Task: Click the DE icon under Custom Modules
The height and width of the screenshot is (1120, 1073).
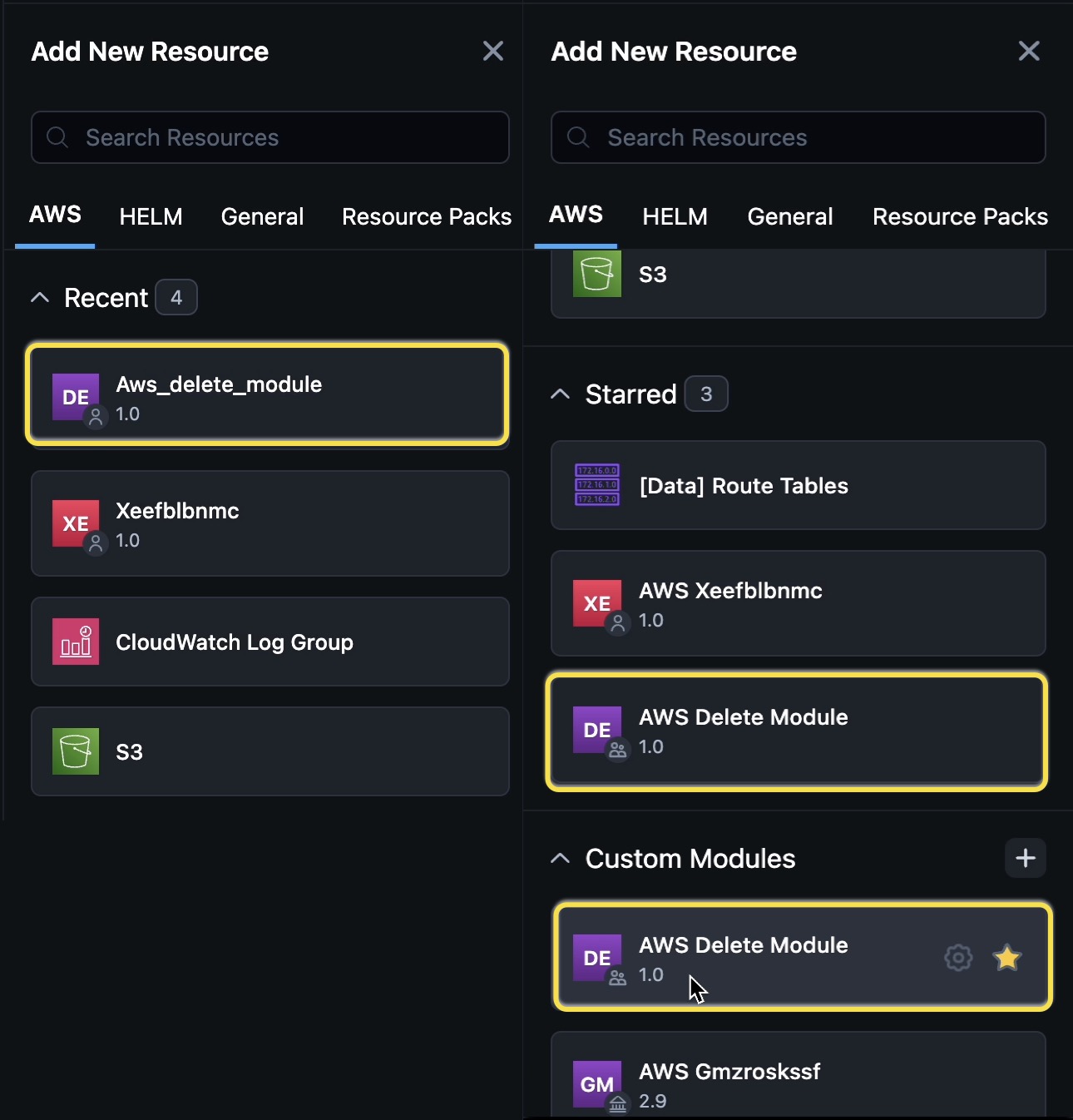Action: click(x=597, y=958)
